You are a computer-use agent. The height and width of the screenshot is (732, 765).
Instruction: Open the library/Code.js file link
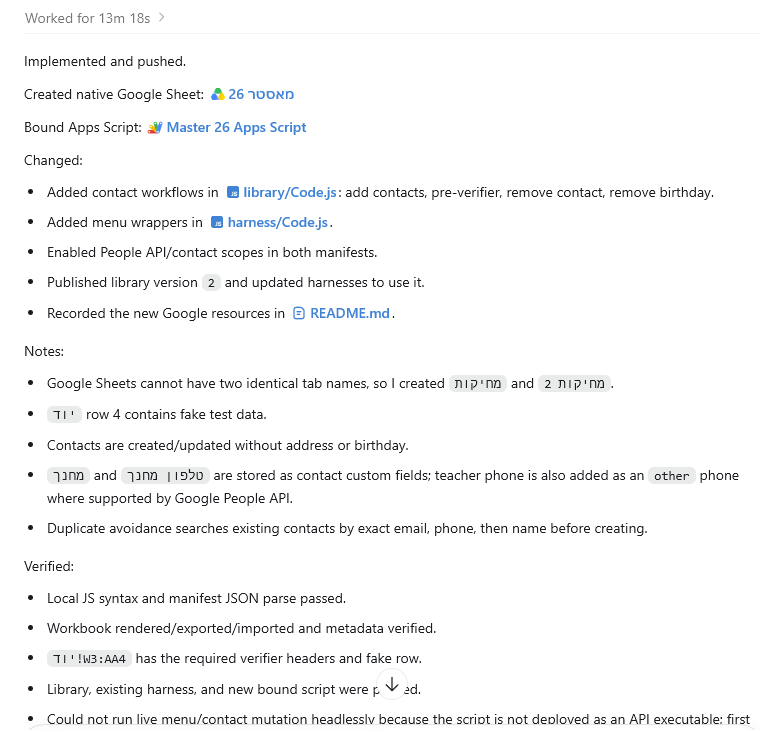(290, 193)
